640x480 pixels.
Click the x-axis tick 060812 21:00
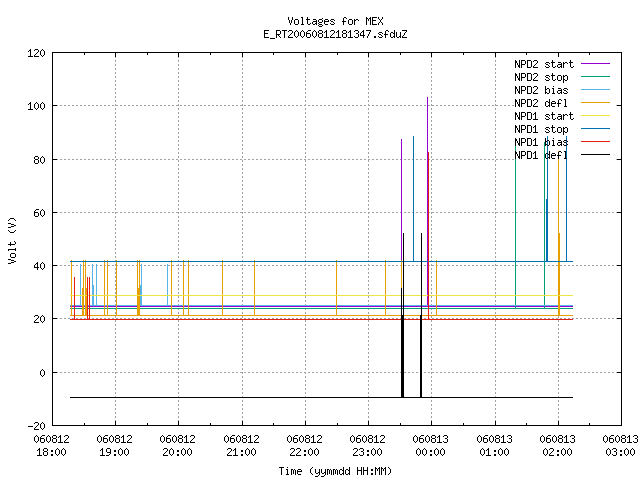point(241,446)
